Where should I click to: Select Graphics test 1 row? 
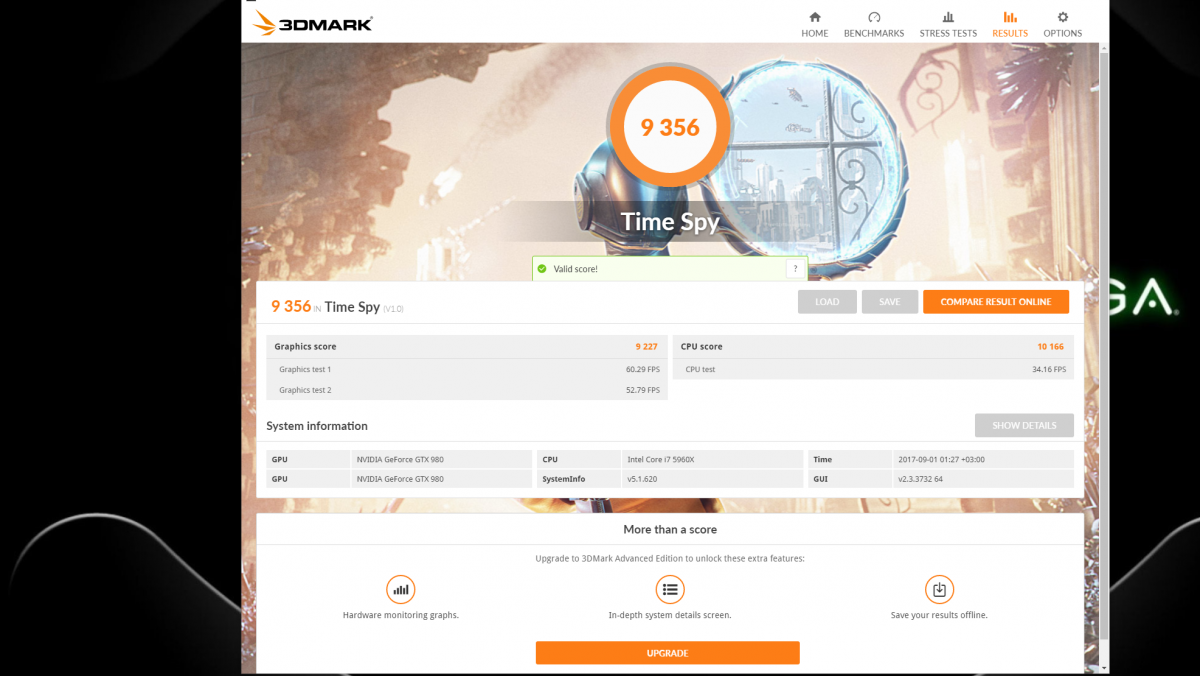pyautogui.click(x=467, y=370)
